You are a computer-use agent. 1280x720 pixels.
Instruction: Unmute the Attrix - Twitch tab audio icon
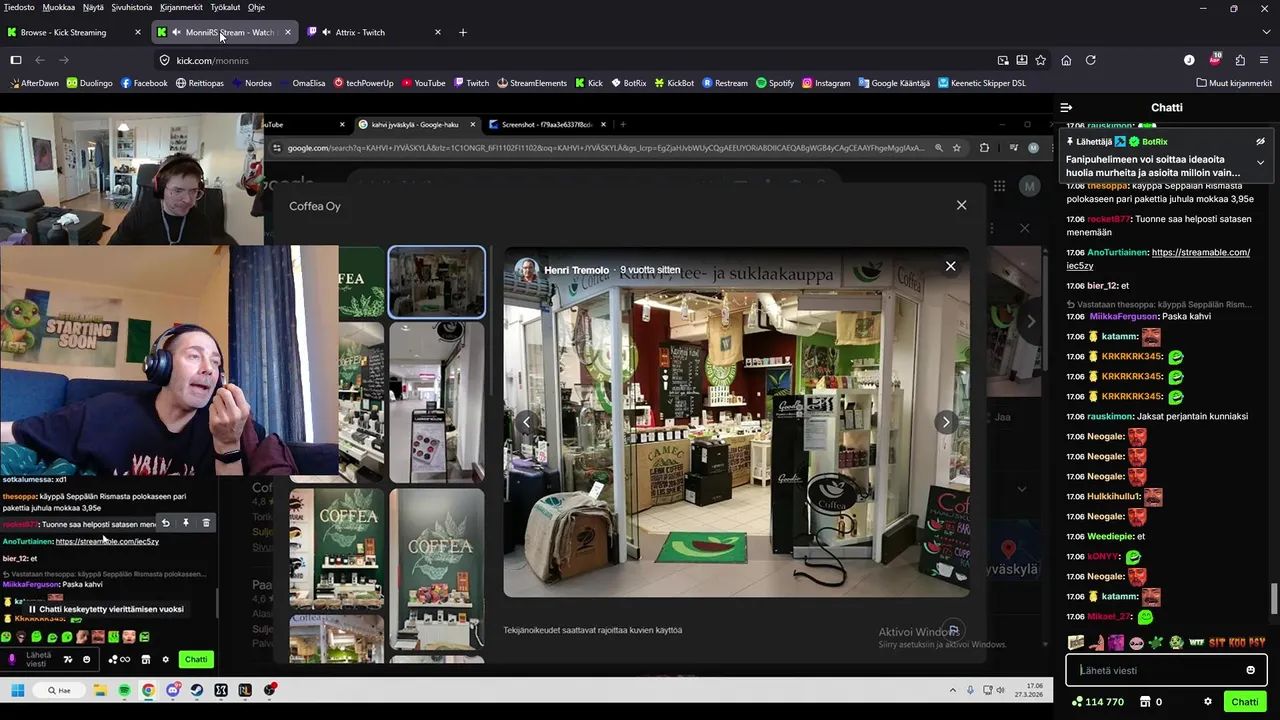[x=326, y=32]
